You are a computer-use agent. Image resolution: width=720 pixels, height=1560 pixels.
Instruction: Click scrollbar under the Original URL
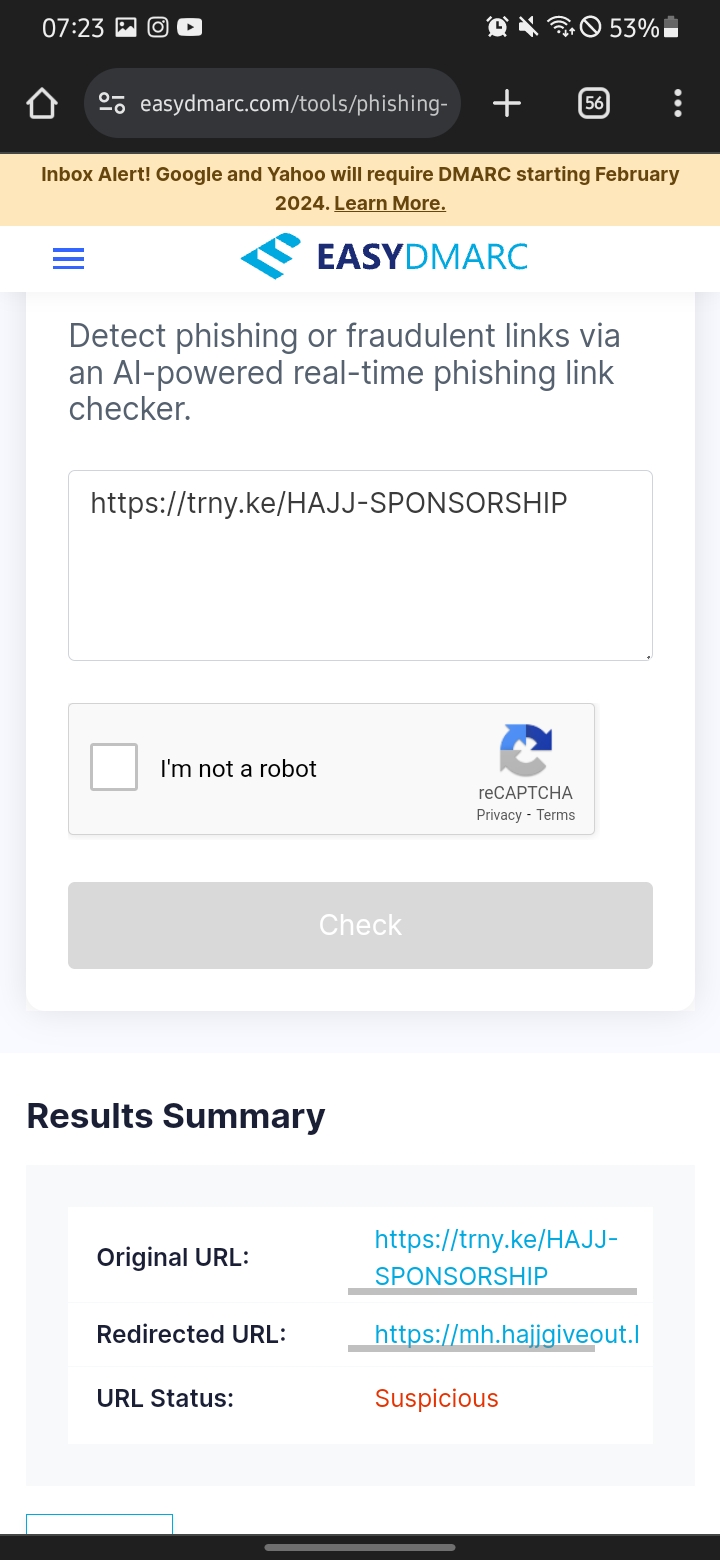[492, 1292]
